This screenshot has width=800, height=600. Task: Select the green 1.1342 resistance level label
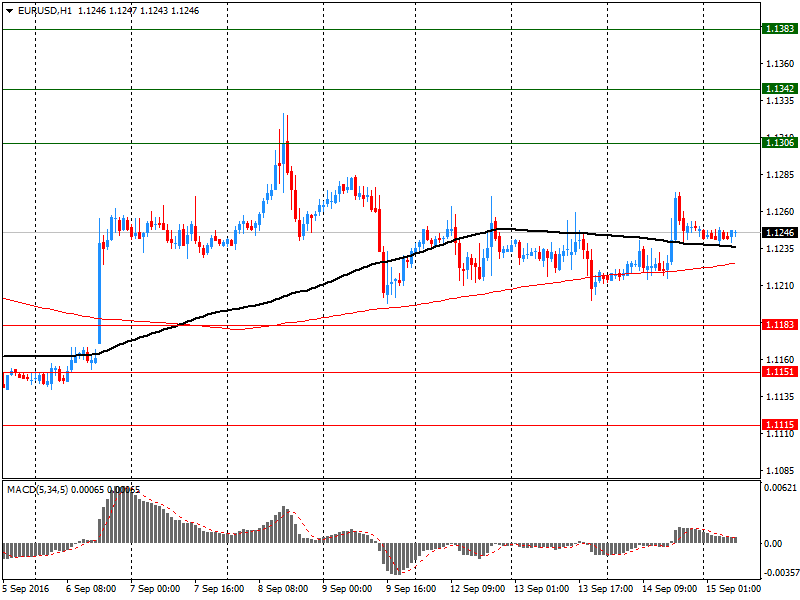[779, 89]
